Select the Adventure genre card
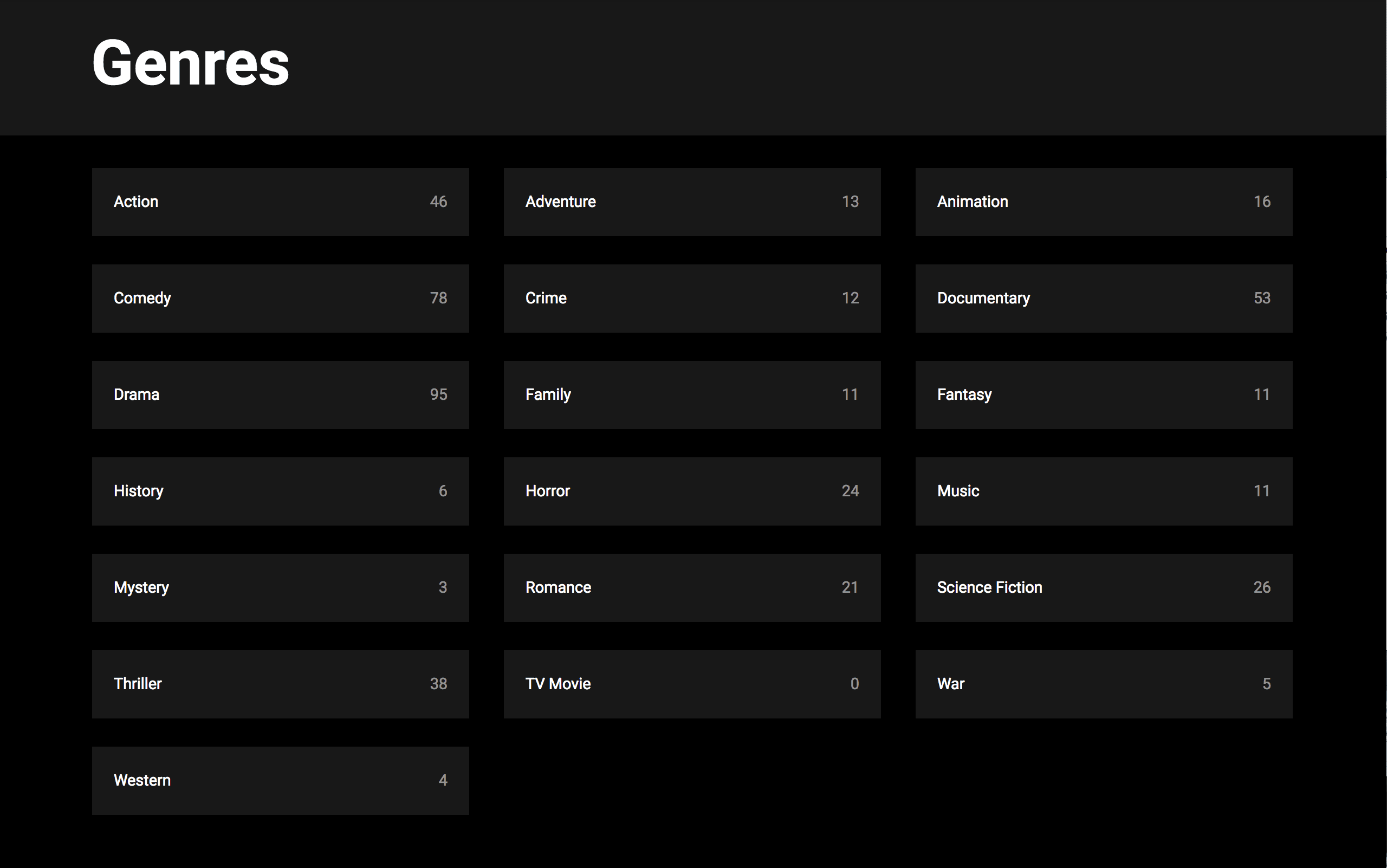The width and height of the screenshot is (1387, 868). click(692, 202)
